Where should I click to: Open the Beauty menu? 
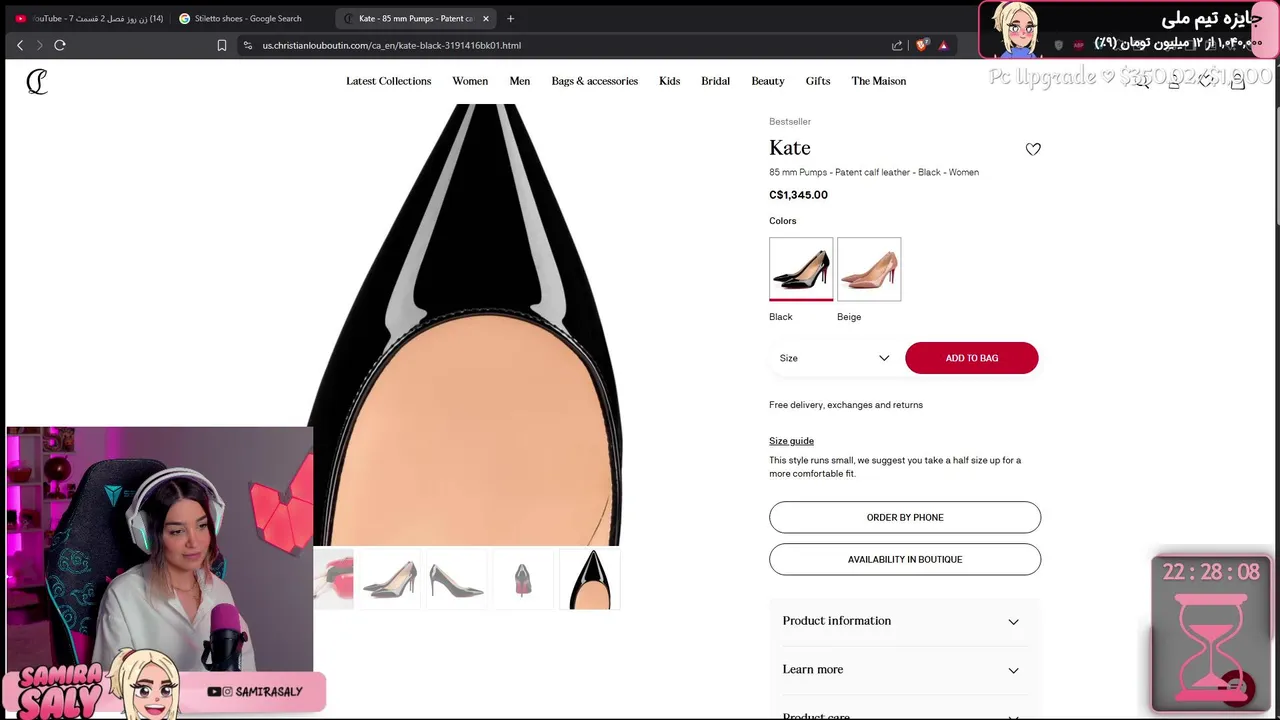pos(768,81)
